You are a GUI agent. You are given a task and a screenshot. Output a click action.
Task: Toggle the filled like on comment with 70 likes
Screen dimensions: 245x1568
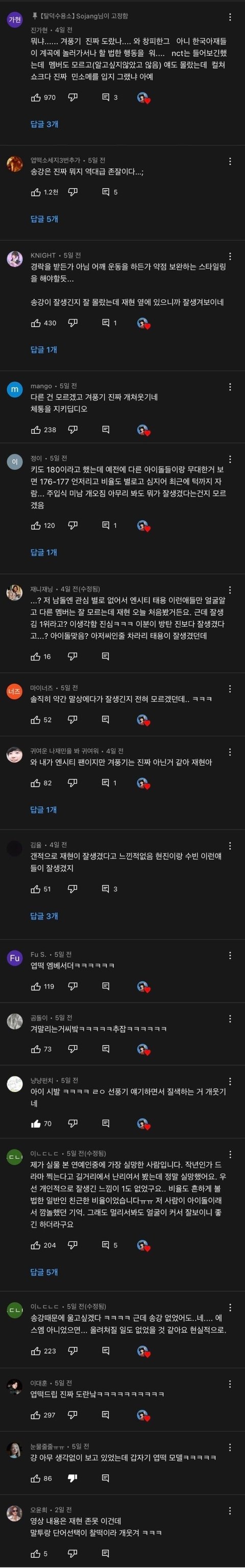pyautogui.click(x=36, y=1124)
